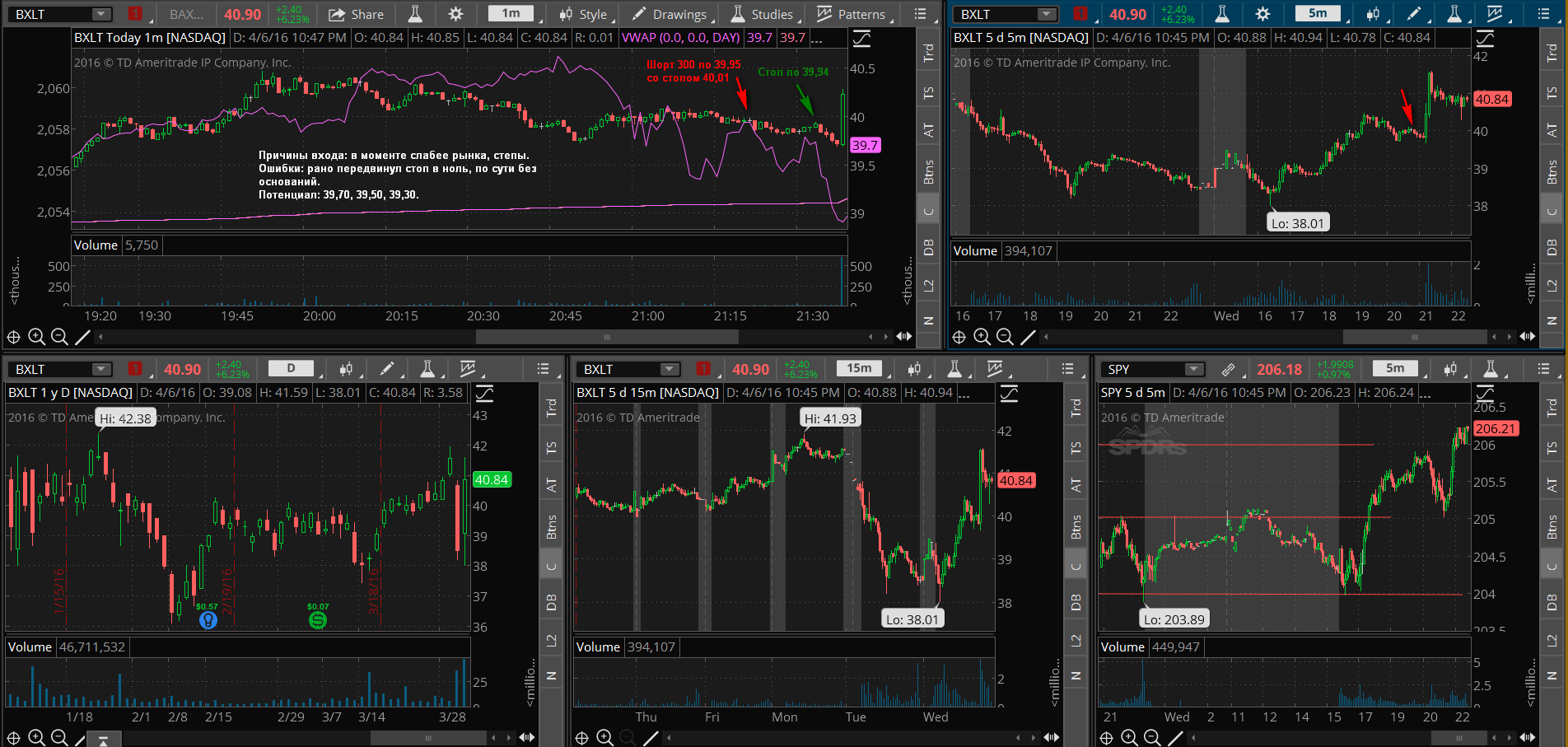1568x747 pixels.
Task: Toggle Btns side tab in 1m chart
Action: pyautogui.click(x=929, y=171)
